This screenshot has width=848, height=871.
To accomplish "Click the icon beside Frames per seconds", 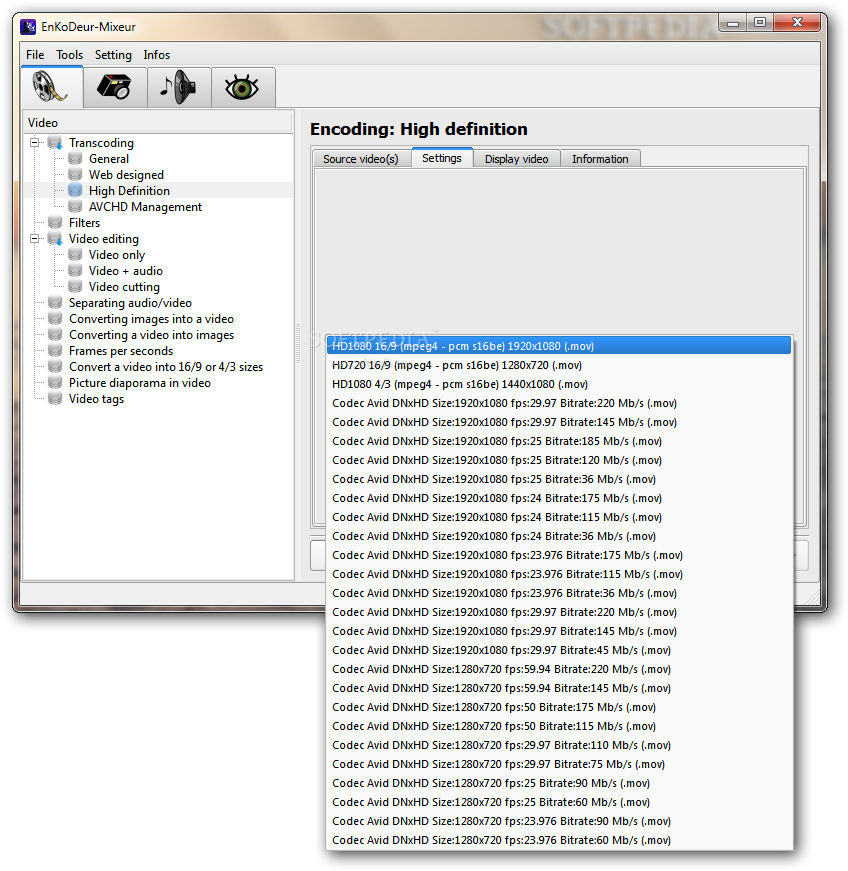I will click(55, 351).
